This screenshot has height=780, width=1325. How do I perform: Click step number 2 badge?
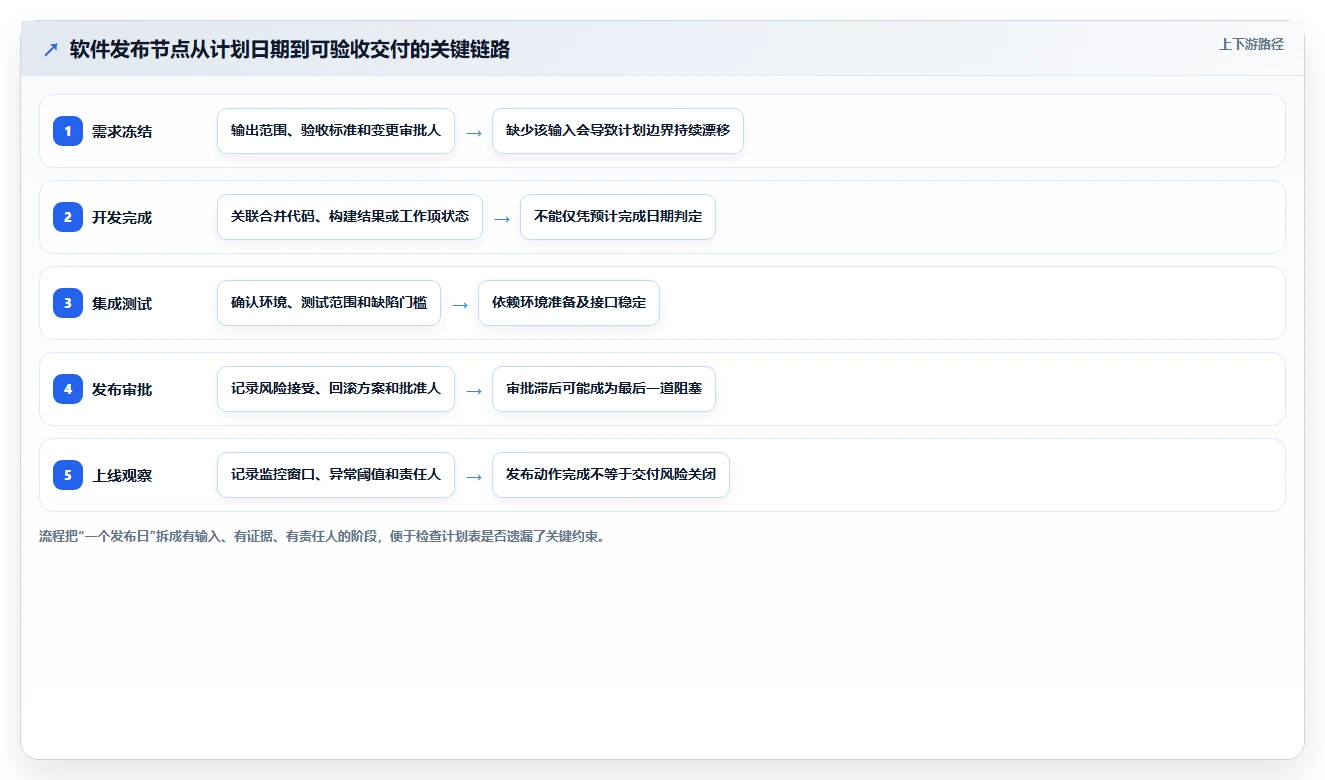[68, 217]
